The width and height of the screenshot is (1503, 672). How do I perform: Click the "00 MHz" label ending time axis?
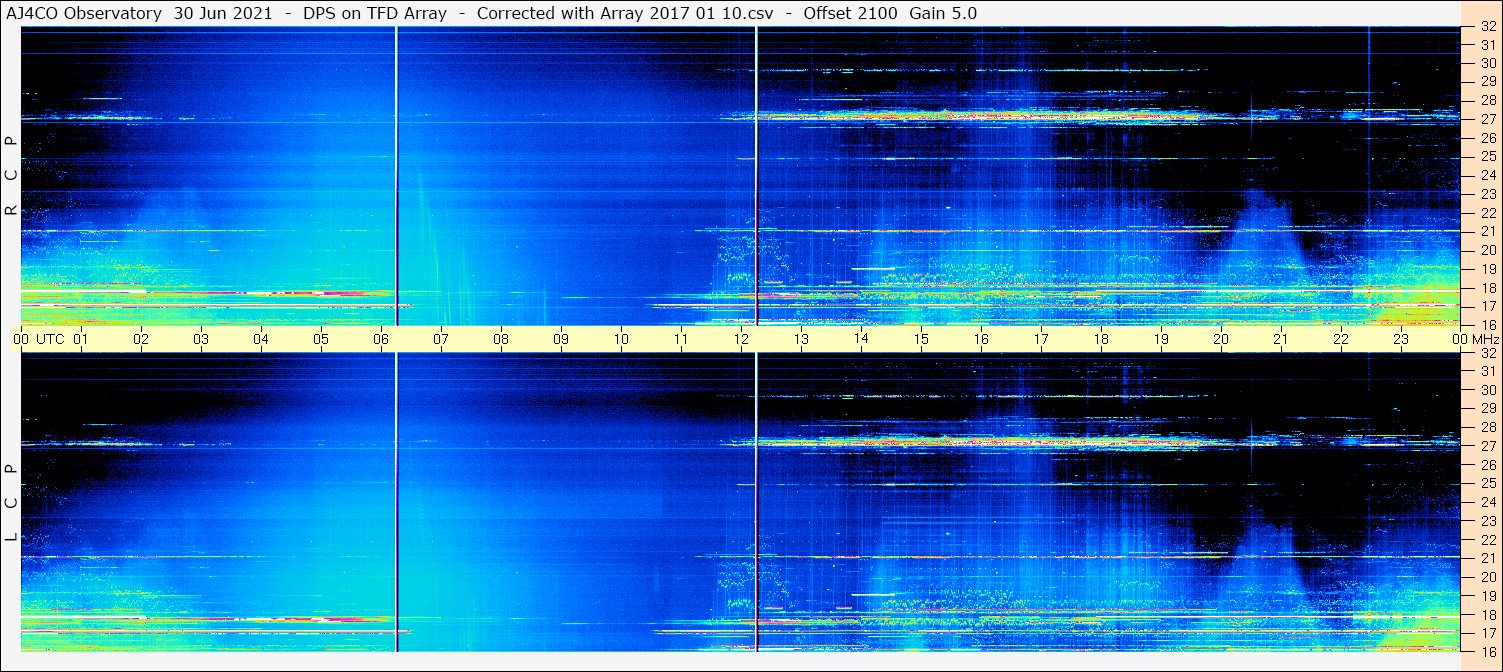pos(1476,339)
